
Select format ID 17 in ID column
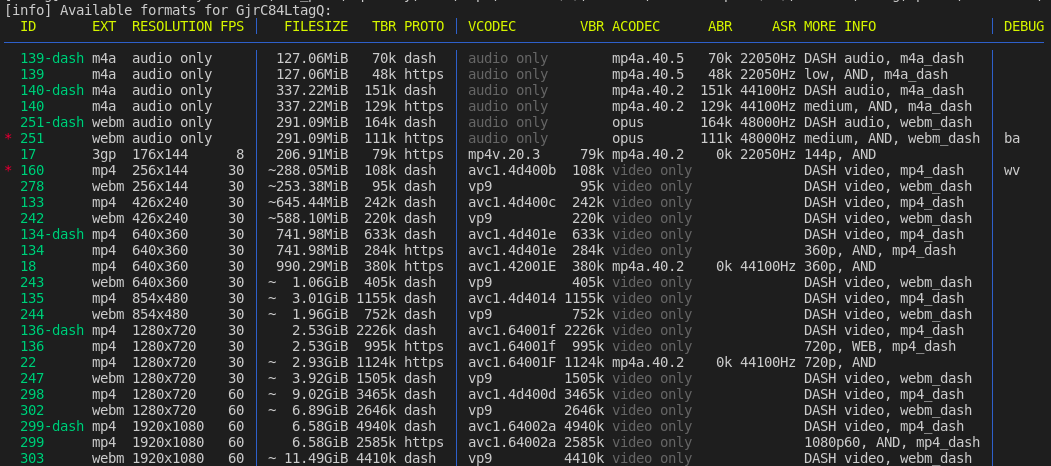(28, 154)
